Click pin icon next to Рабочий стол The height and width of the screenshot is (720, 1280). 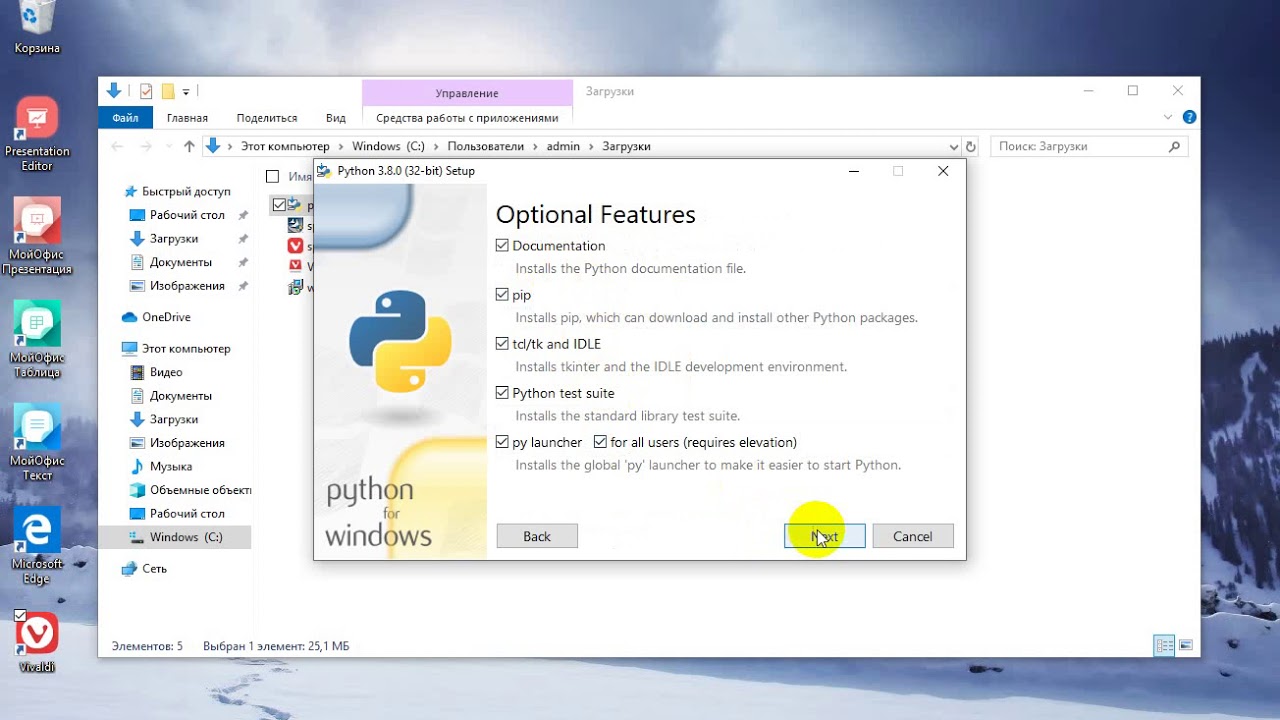243,215
